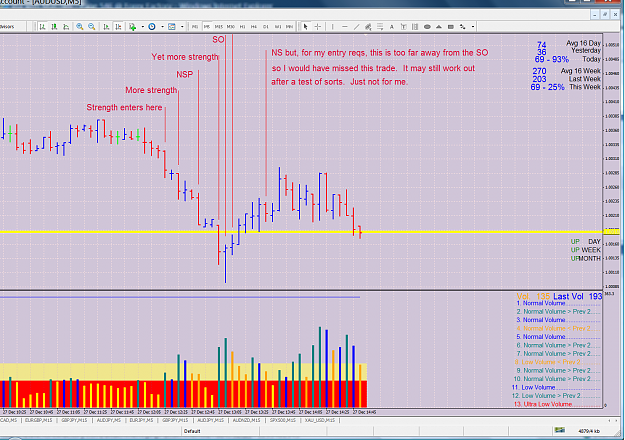This screenshot has width=625, height=440.
Task: Select the 'Yet more strength' chart label
Action: pos(185,57)
